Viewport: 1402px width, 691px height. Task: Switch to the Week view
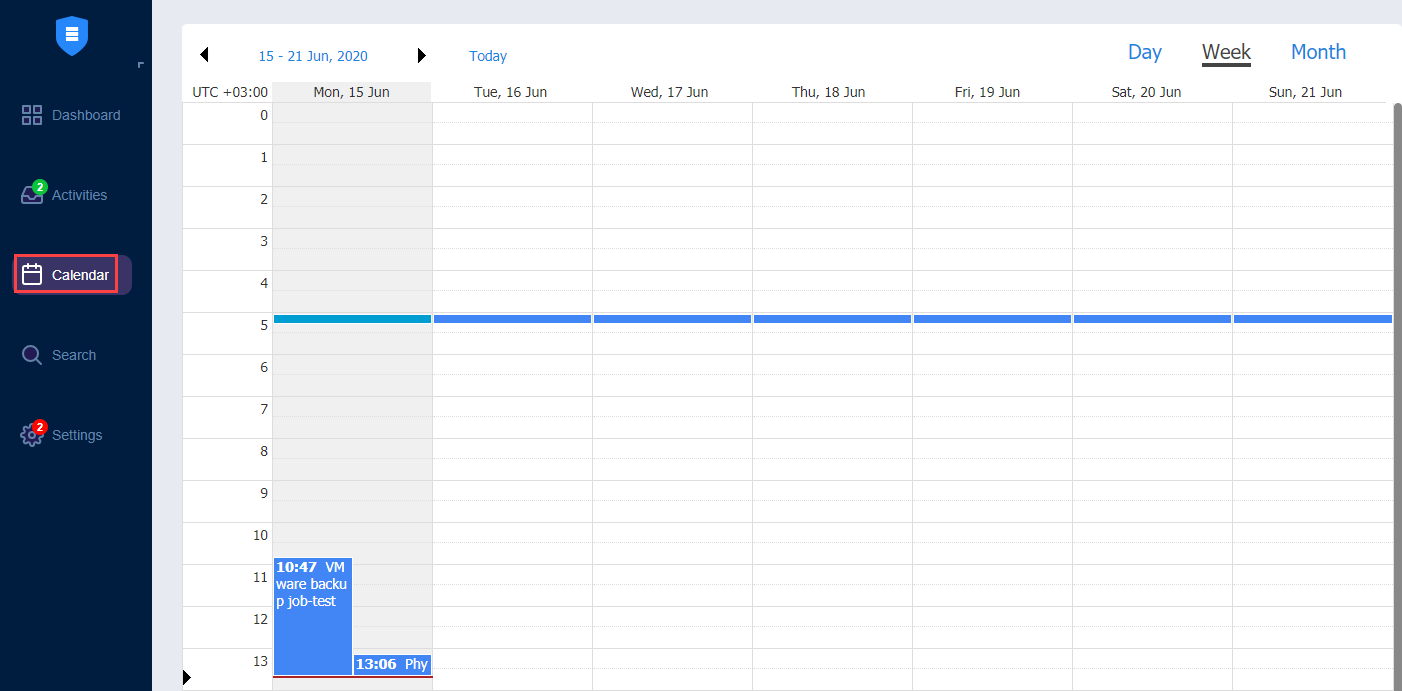(x=1226, y=52)
